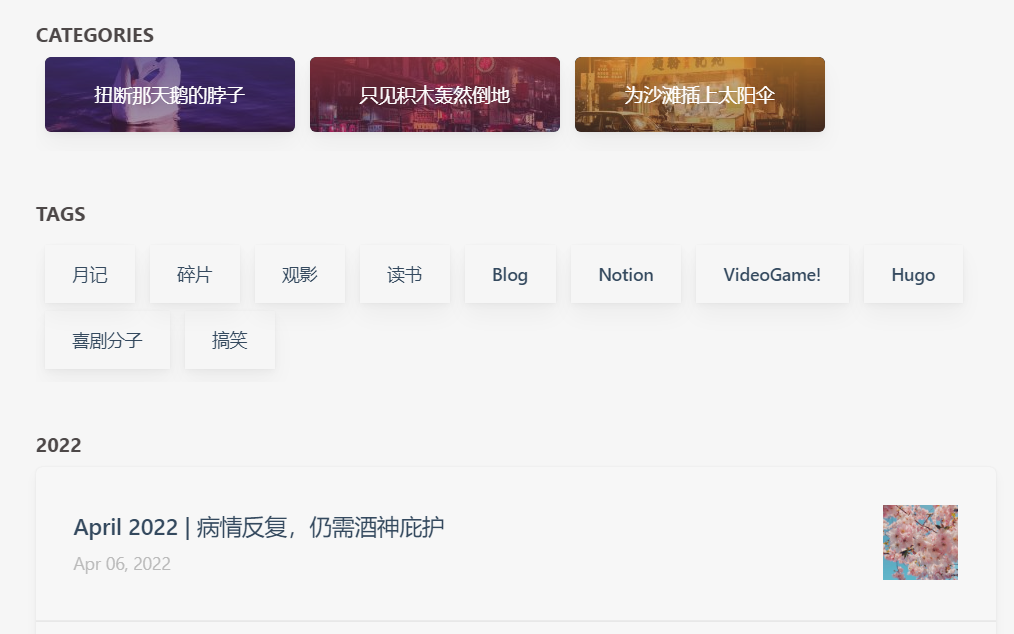Open the 只见积木轰然倒地 category card
Image resolution: width=1014 pixels, height=634 pixels.
(x=435, y=94)
